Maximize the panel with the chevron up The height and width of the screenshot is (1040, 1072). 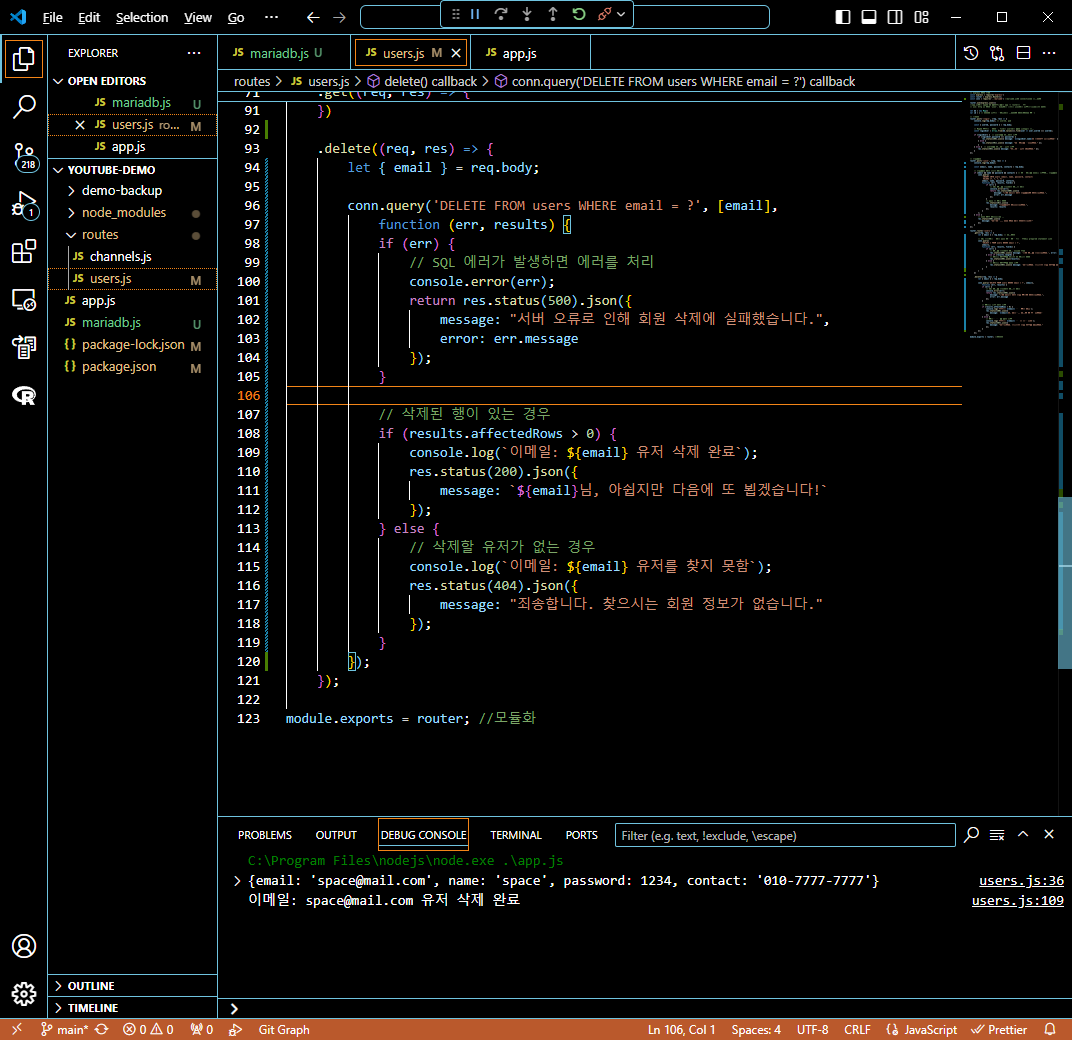click(x=1023, y=835)
